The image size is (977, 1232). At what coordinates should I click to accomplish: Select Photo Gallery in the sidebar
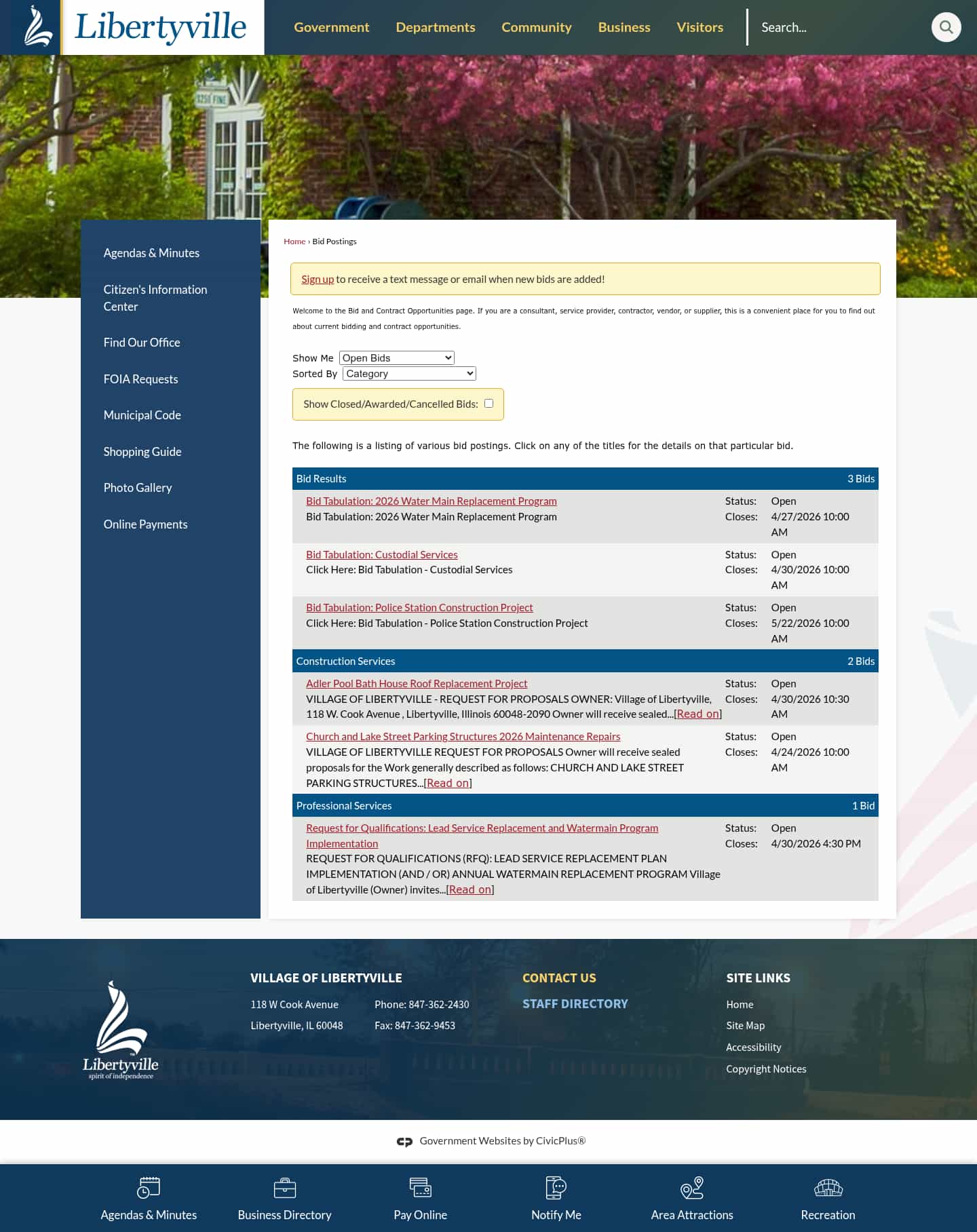point(138,488)
